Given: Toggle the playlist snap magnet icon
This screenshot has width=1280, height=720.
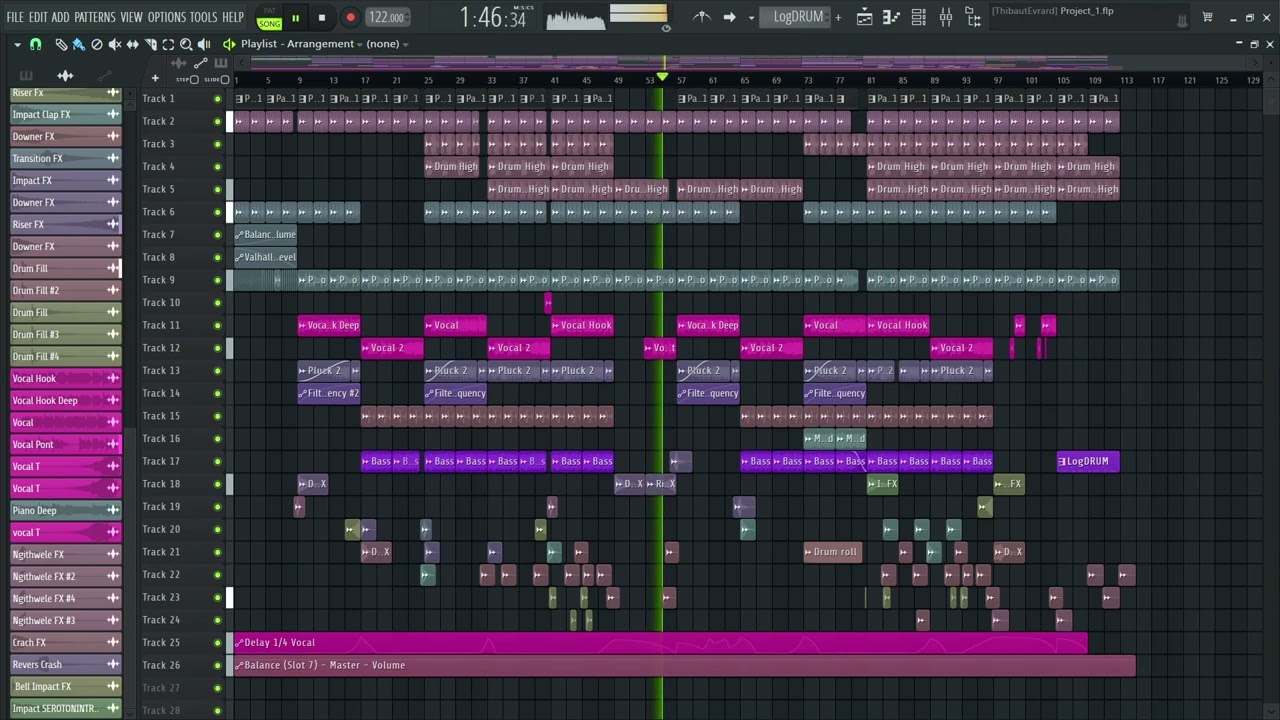Looking at the screenshot, I should (36, 44).
